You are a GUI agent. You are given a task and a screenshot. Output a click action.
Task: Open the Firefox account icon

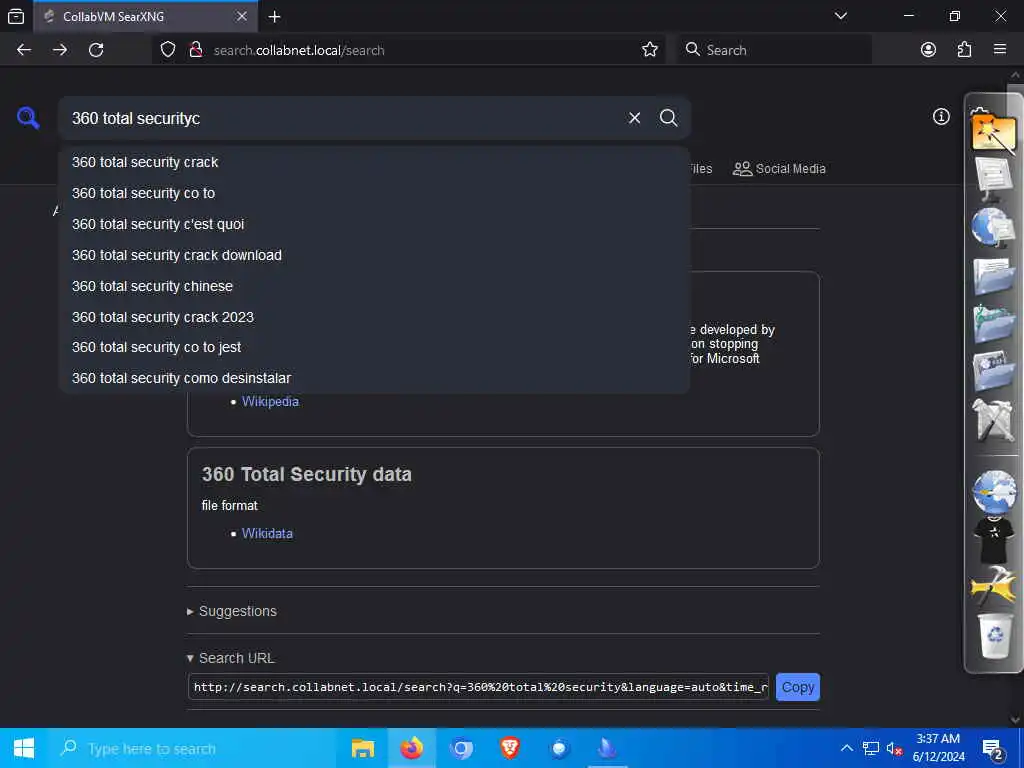click(x=928, y=50)
